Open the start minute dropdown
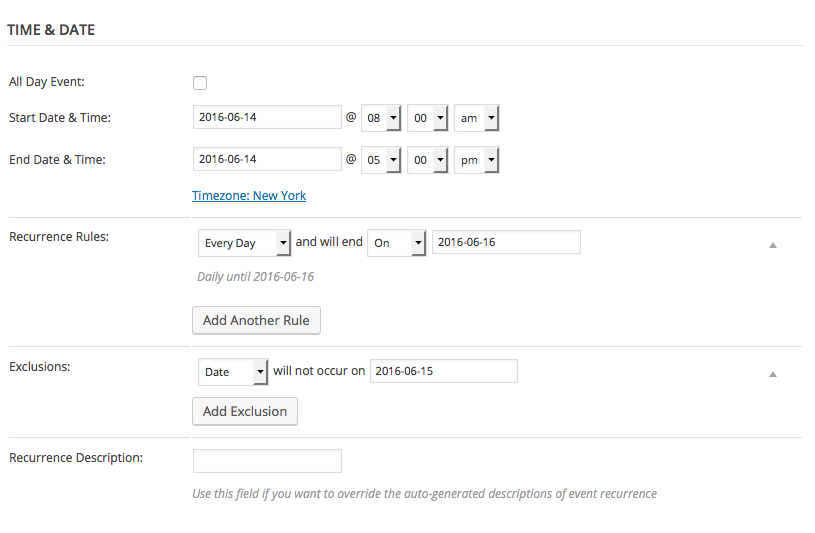The image size is (815, 533). (427, 119)
